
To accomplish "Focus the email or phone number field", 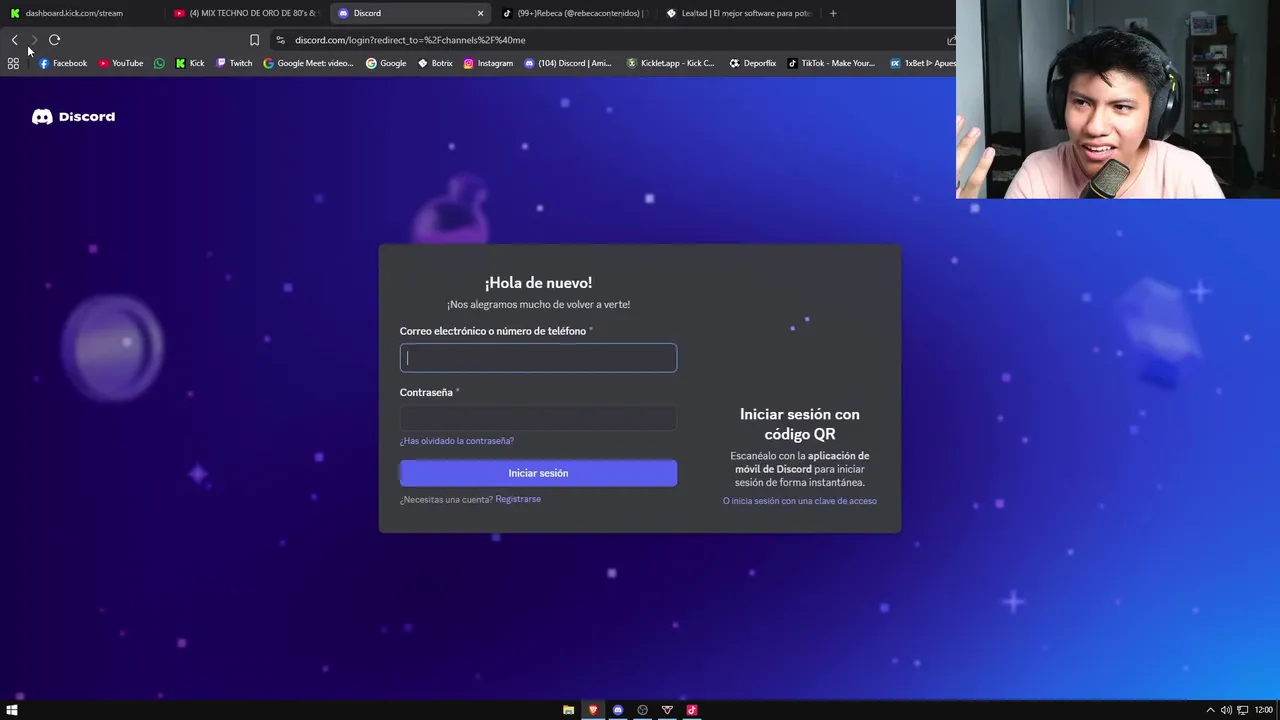I will 538,358.
